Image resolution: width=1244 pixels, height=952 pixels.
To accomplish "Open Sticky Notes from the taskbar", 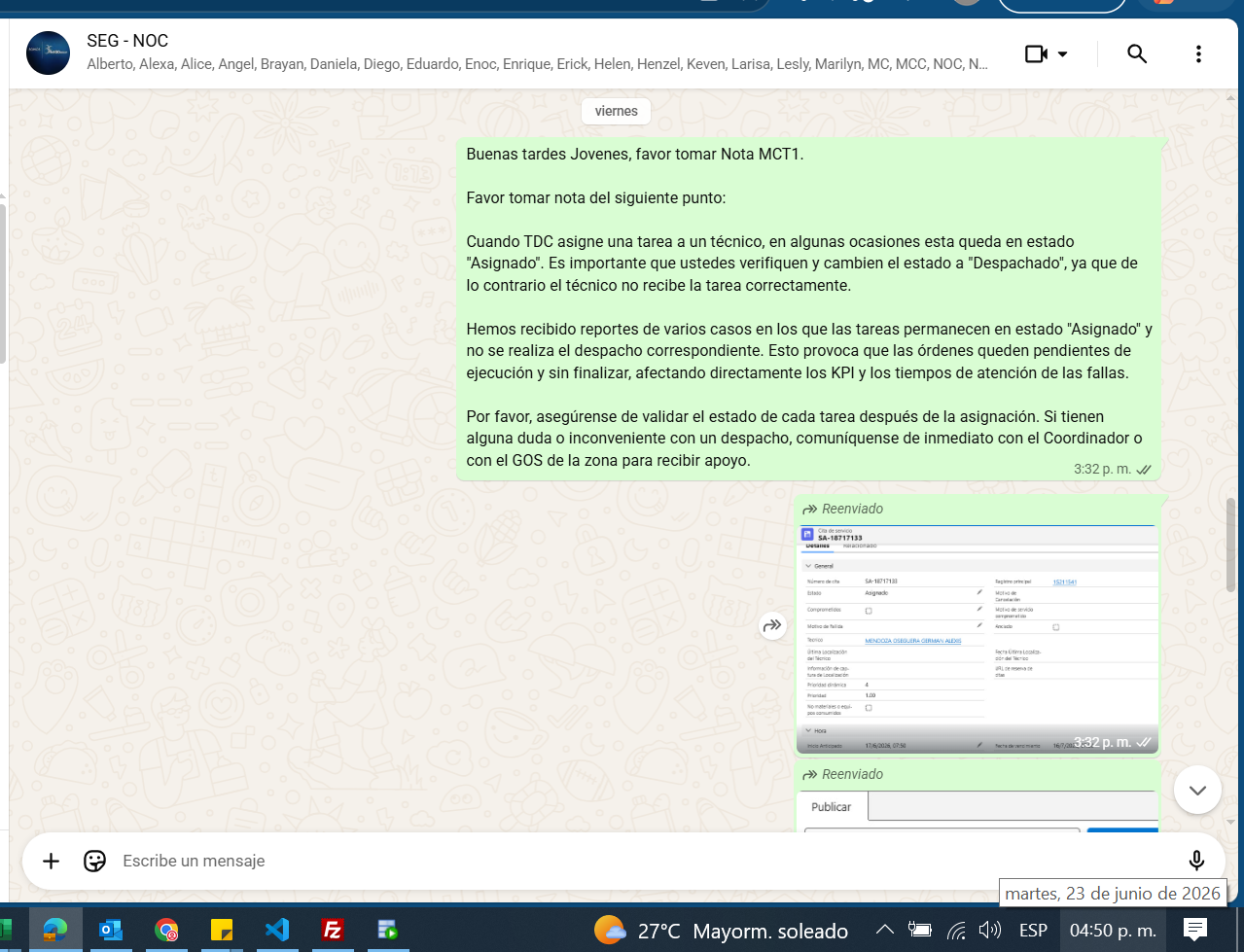I will 222,930.
